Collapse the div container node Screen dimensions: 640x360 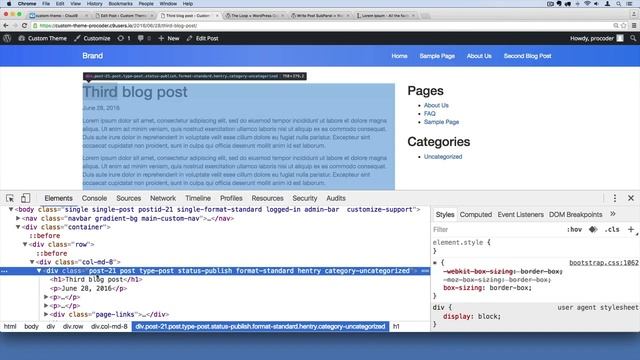point(18,227)
